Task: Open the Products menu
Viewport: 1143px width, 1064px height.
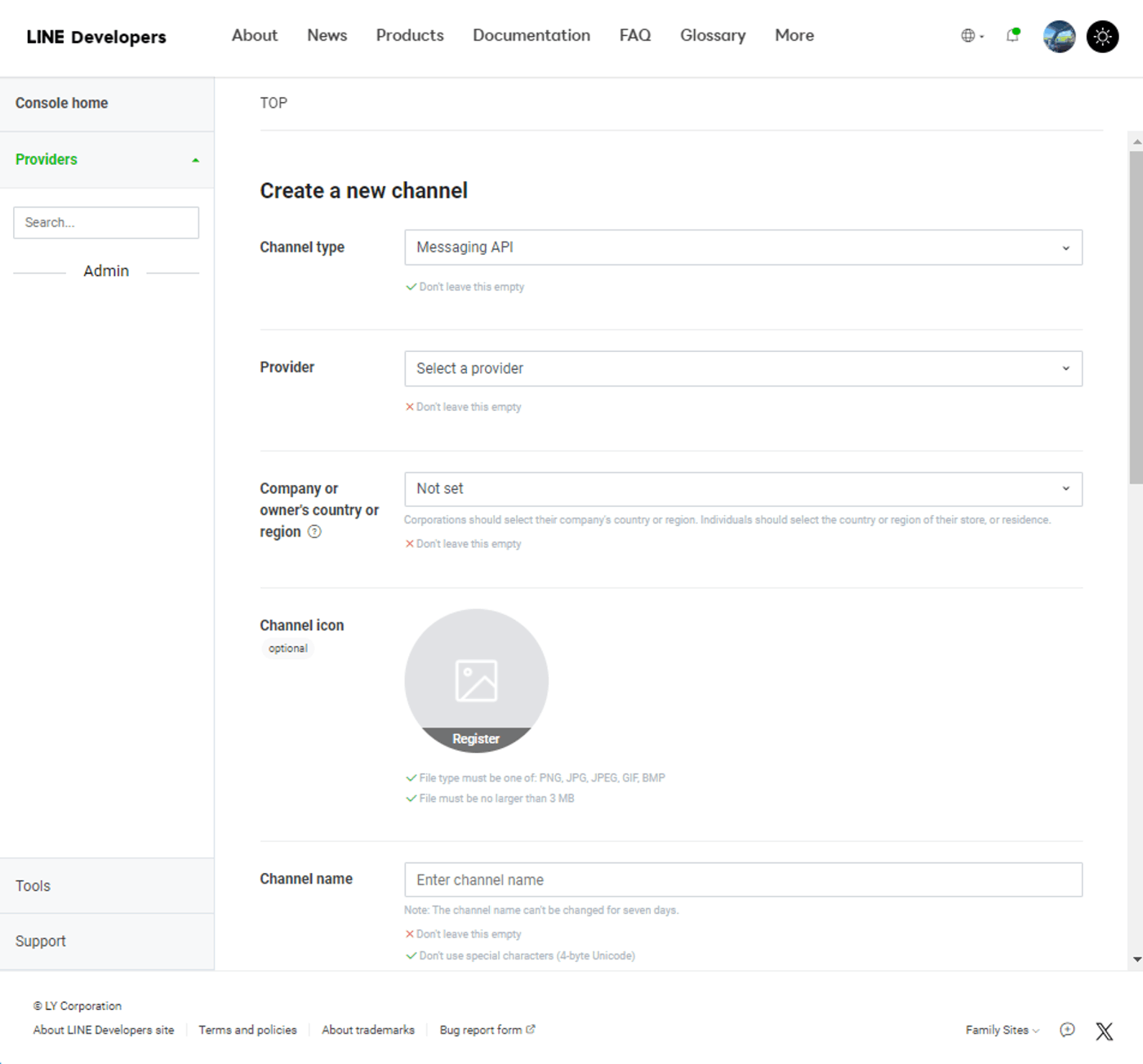Action: (410, 35)
